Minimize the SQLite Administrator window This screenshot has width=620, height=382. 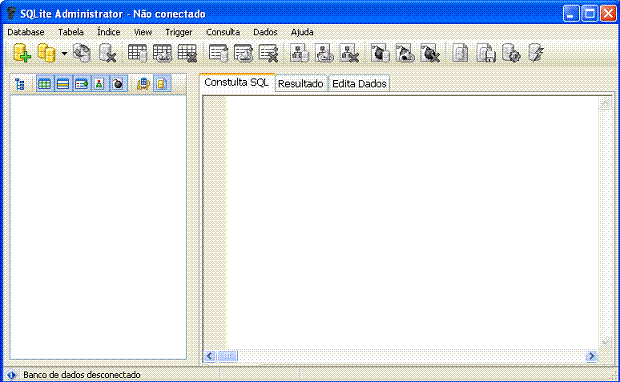point(571,14)
